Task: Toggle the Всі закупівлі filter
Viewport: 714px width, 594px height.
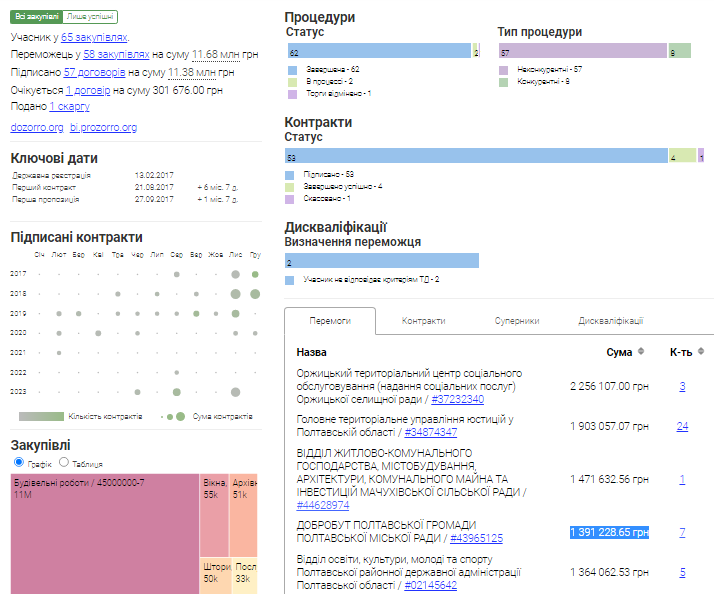Action: coord(36,17)
